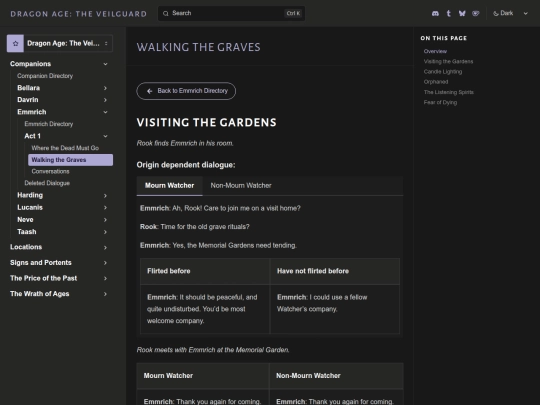Jump to Candle Lighting section
Screen dimensions: 540x405
coord(443,72)
